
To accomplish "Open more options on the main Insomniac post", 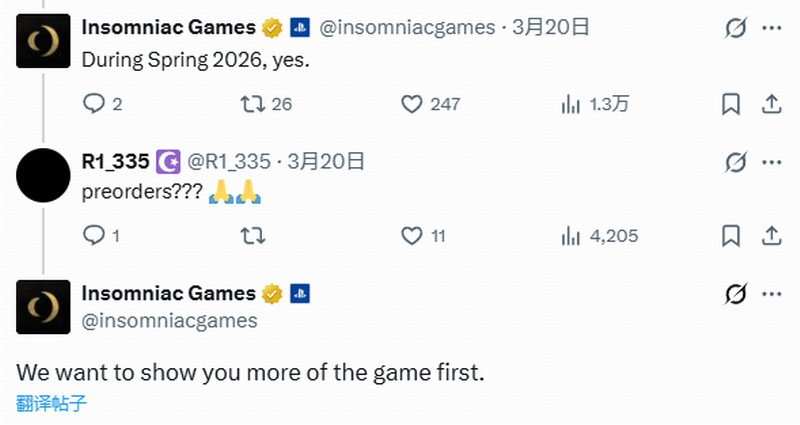I will 771,294.
